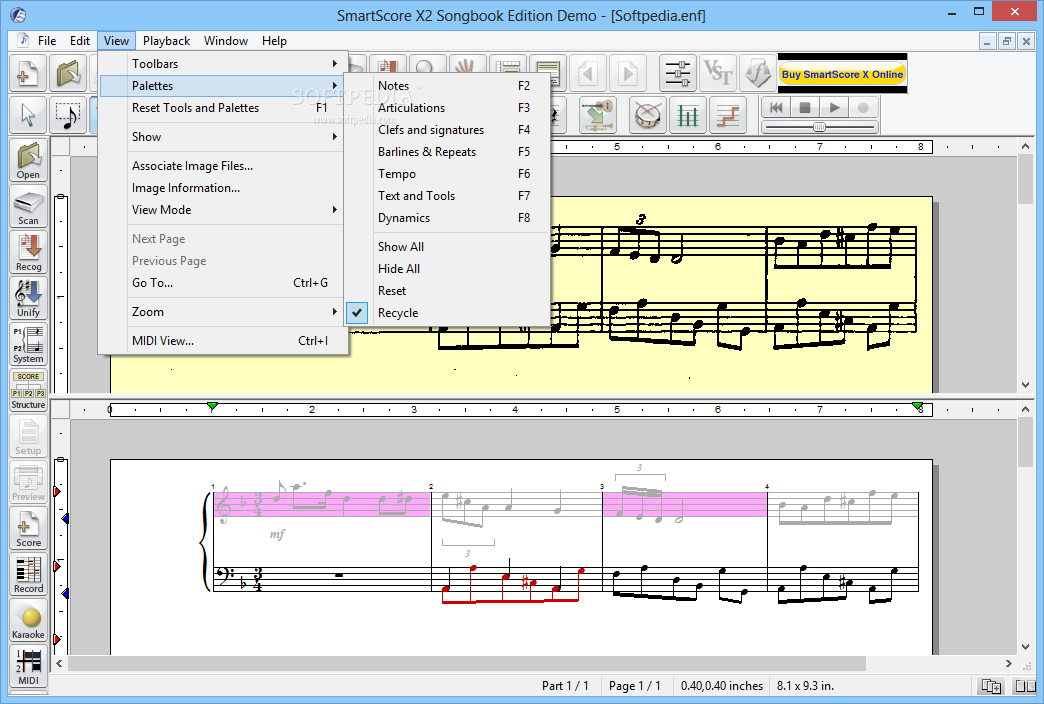
Task: Toggle the Recycle checkmark option
Action: [357, 312]
